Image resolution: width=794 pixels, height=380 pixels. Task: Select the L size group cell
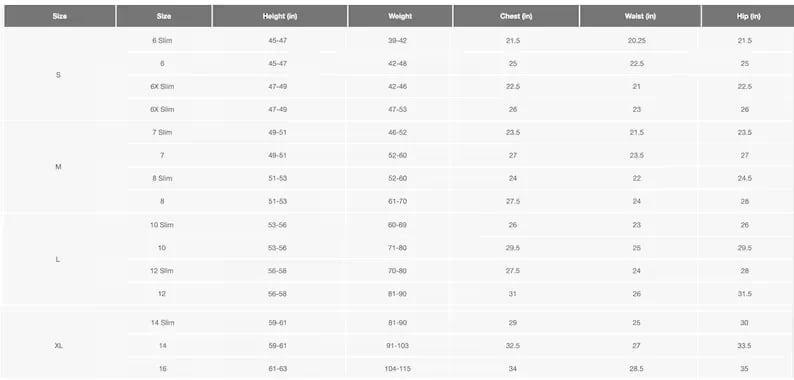click(58, 259)
